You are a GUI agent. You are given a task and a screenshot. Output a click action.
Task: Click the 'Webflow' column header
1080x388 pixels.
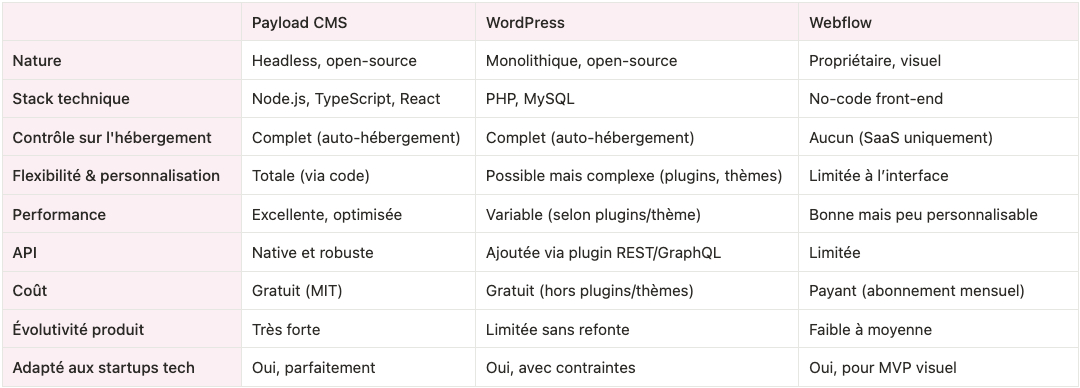coord(938,22)
